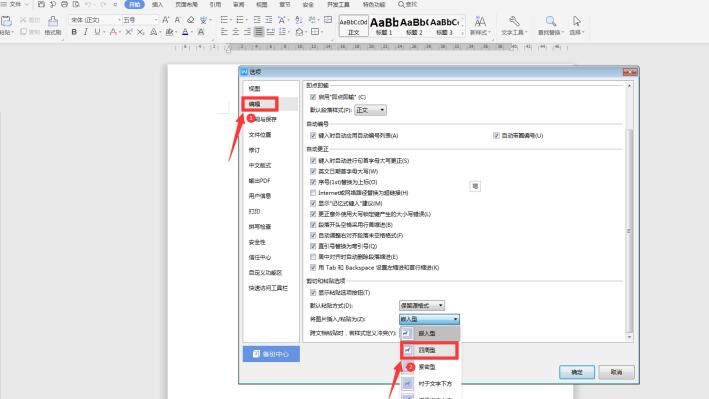Click the superscript X² icon
709x399 pixels.
pos(129,32)
